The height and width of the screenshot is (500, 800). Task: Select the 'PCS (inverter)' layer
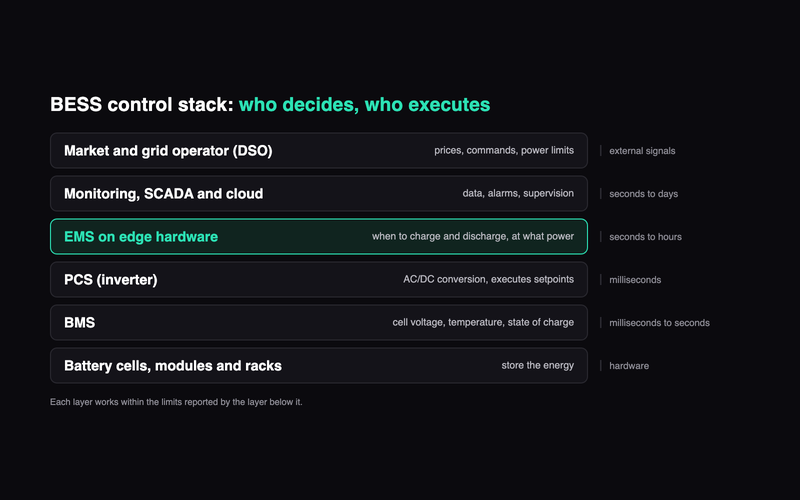click(319, 280)
